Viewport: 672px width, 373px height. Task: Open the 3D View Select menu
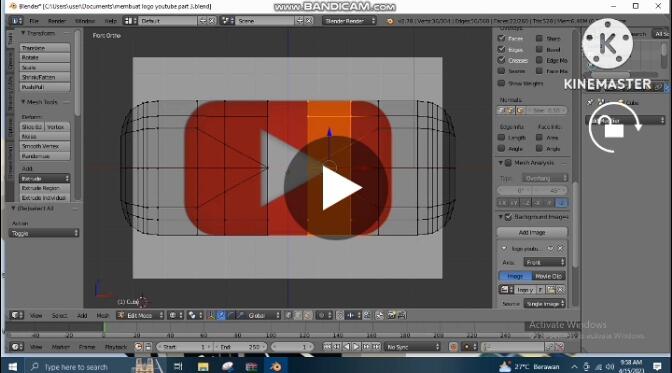pyautogui.click(x=59, y=316)
